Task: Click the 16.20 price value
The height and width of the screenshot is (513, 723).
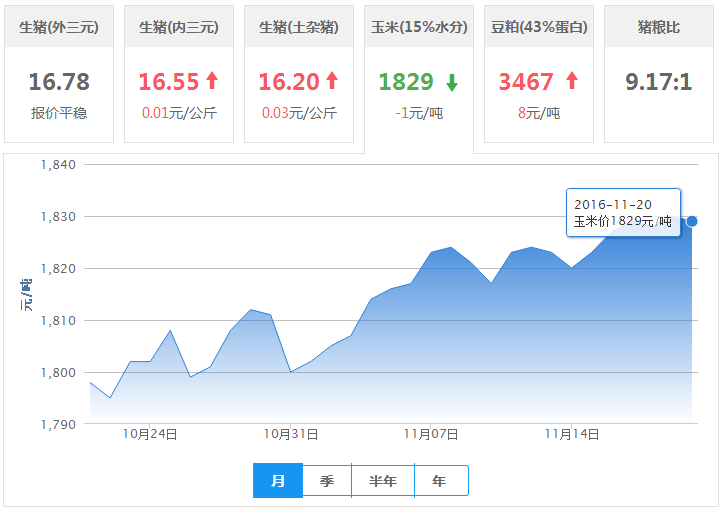Action: 289,82
